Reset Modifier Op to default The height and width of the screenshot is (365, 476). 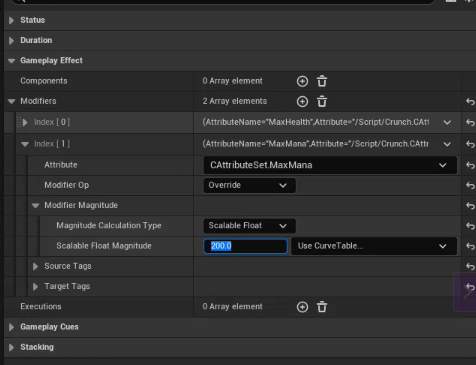pos(470,186)
